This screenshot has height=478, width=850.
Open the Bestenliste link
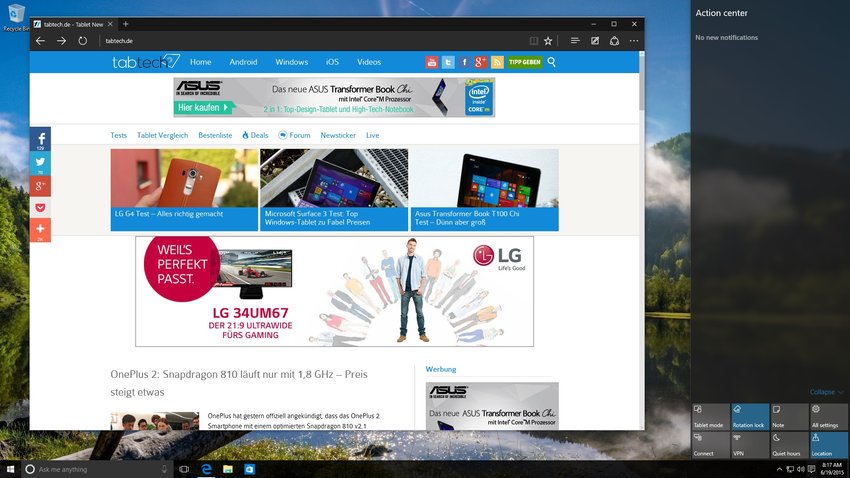tap(215, 135)
